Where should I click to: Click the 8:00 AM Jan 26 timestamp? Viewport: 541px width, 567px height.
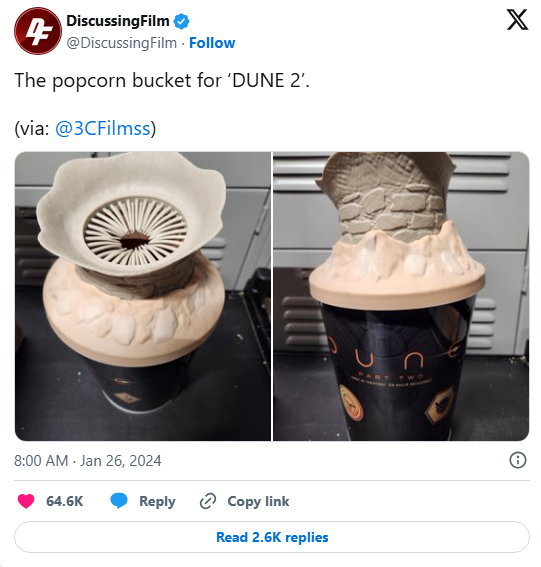click(88, 461)
